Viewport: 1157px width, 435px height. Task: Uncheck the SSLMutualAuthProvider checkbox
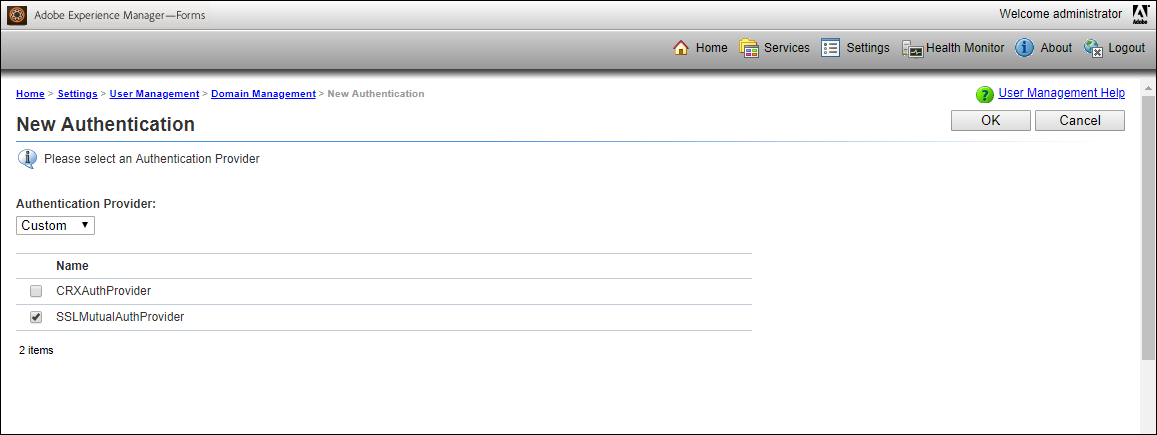coord(35,317)
